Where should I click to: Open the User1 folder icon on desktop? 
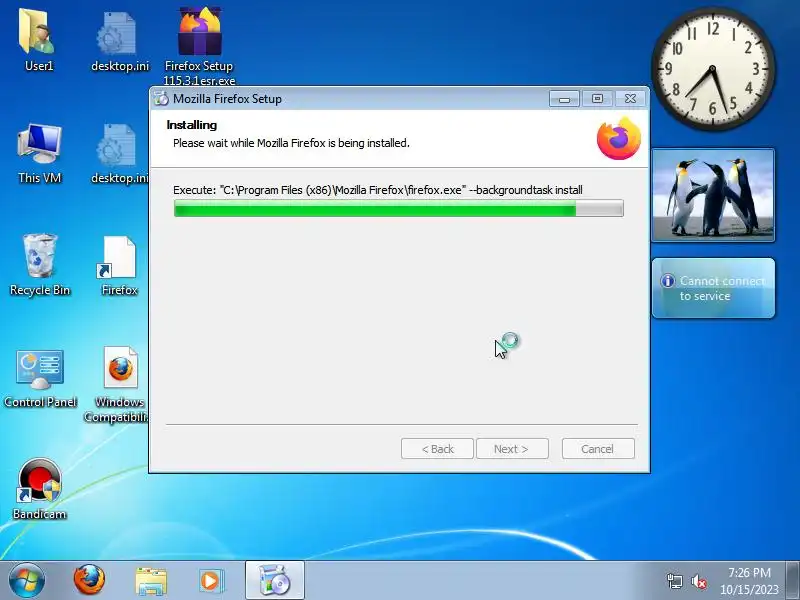[39, 40]
